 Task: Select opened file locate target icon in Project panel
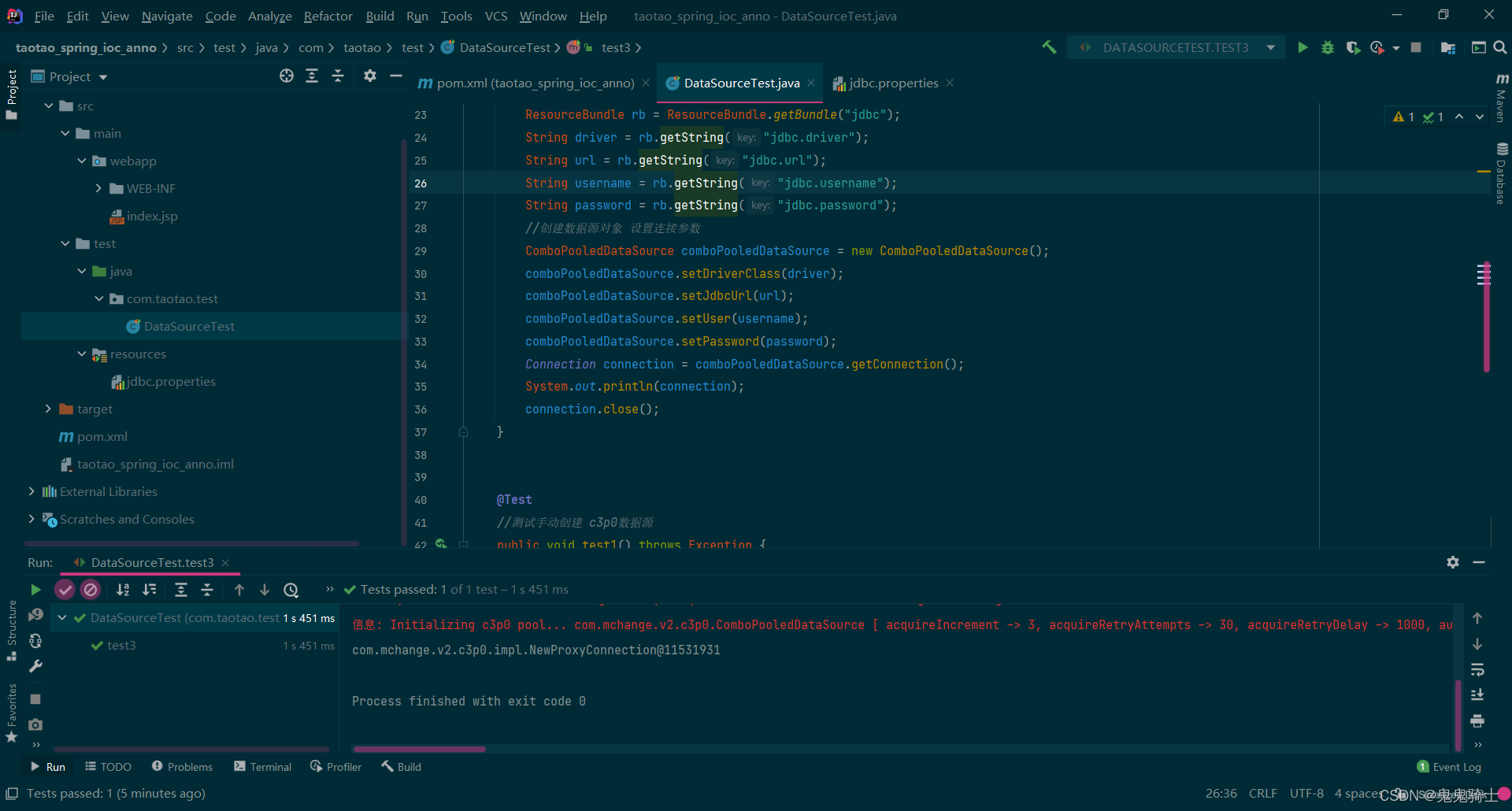pyautogui.click(x=287, y=76)
